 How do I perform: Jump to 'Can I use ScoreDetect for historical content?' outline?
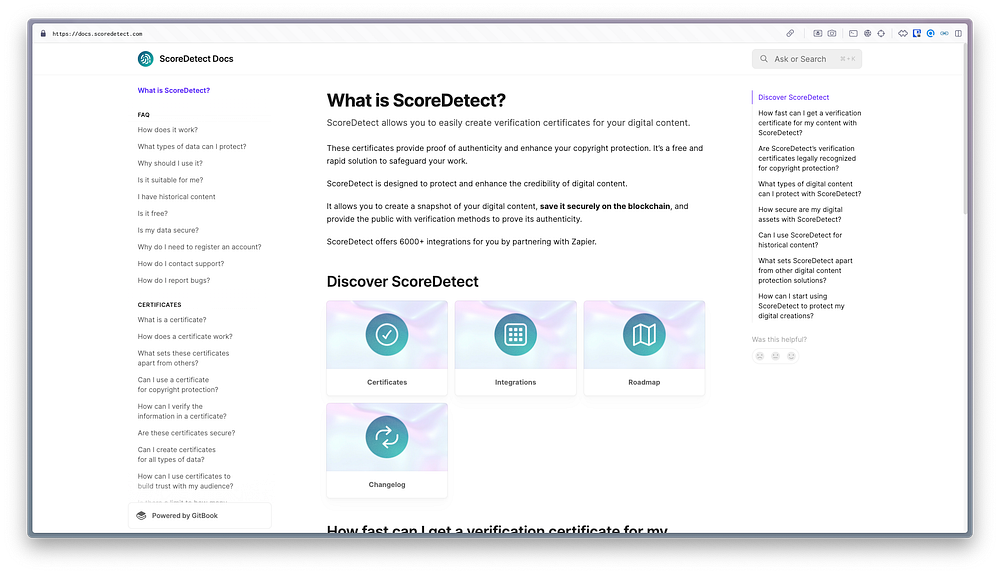800,240
